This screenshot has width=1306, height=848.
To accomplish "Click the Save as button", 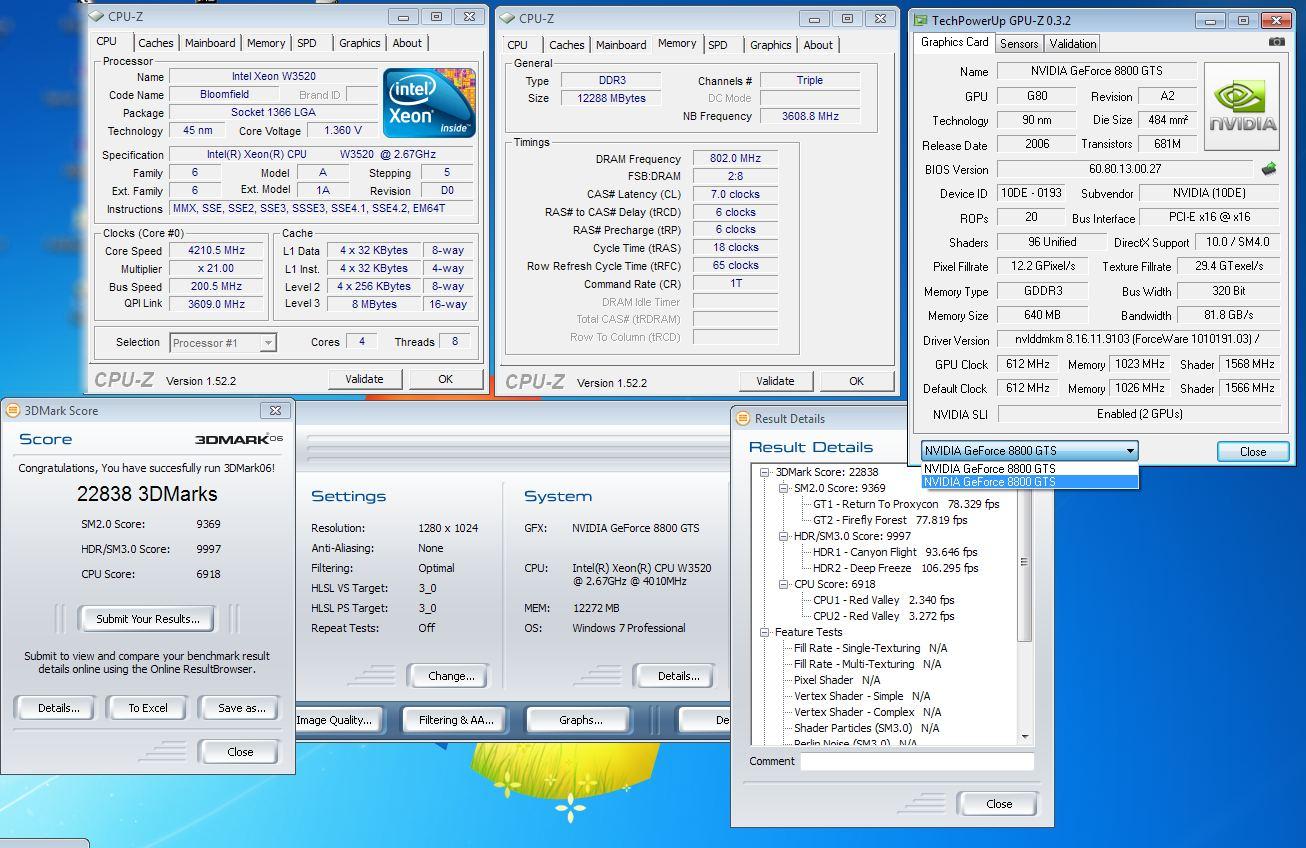I will point(241,708).
